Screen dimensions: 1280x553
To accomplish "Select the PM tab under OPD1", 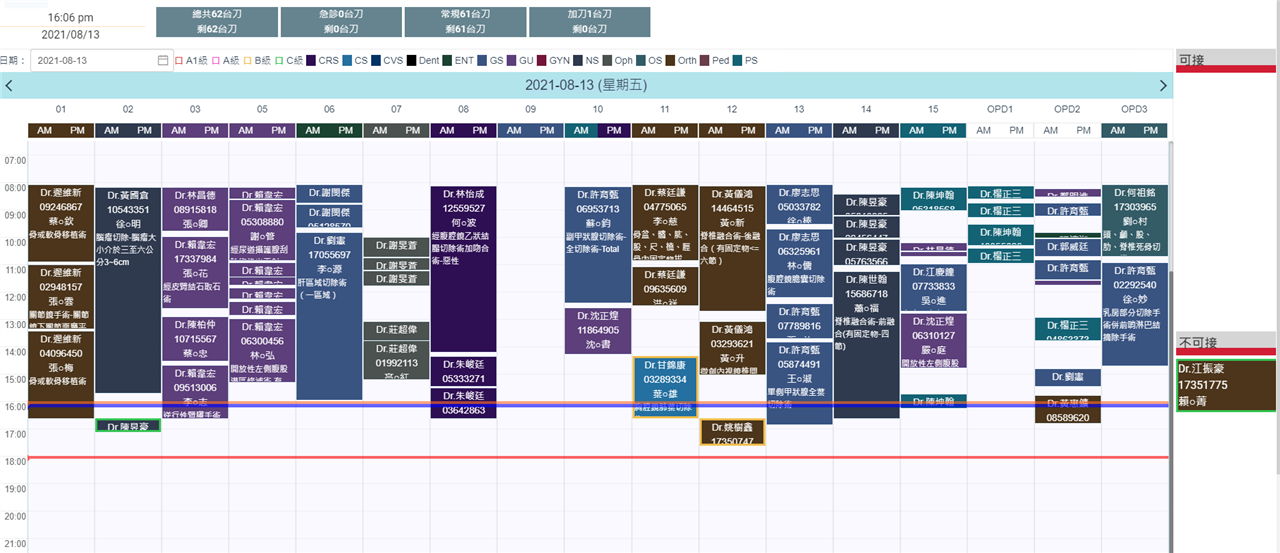I will pos(1016,131).
